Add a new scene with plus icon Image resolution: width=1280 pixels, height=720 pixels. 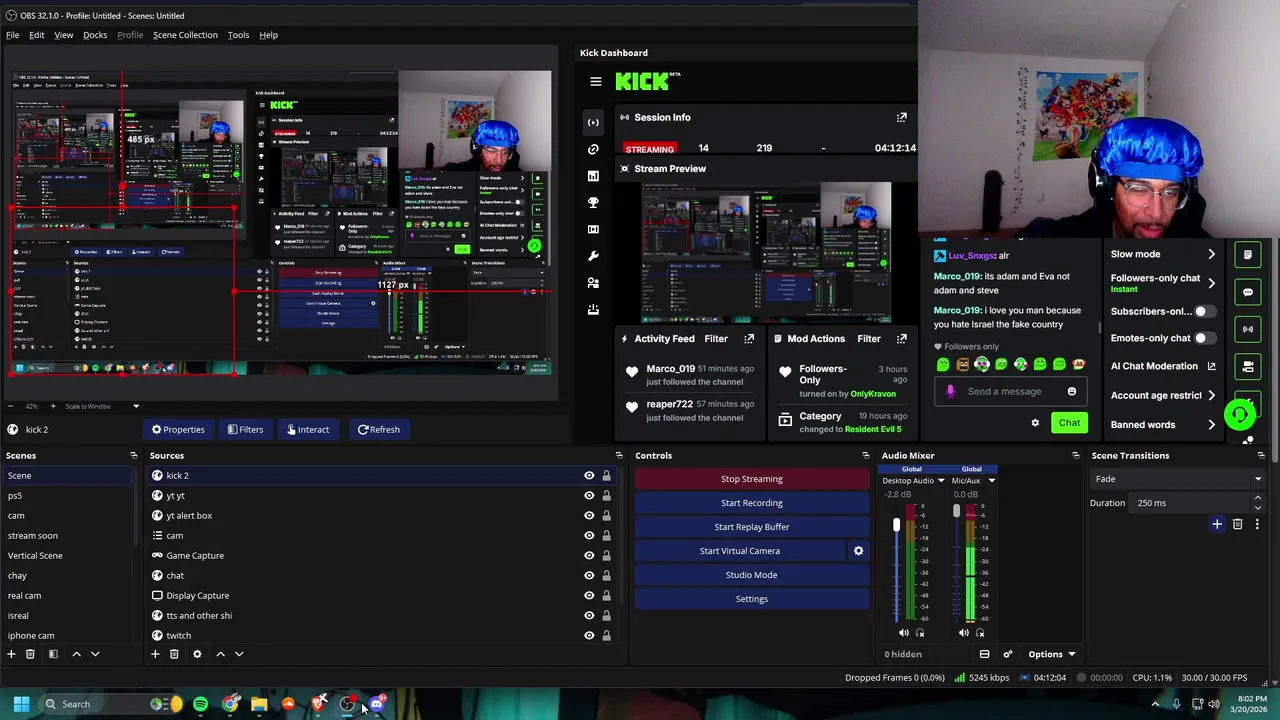coord(11,654)
